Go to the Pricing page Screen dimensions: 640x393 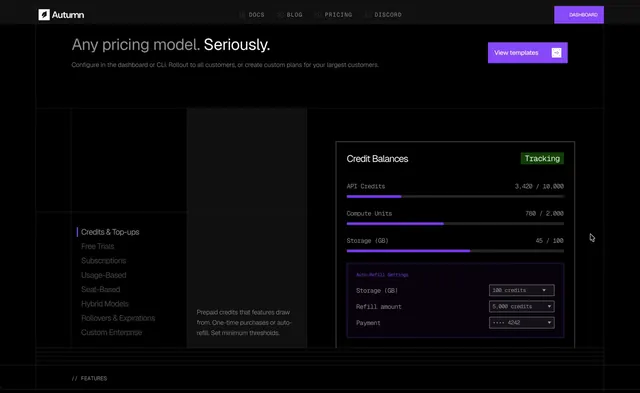tap(334, 15)
